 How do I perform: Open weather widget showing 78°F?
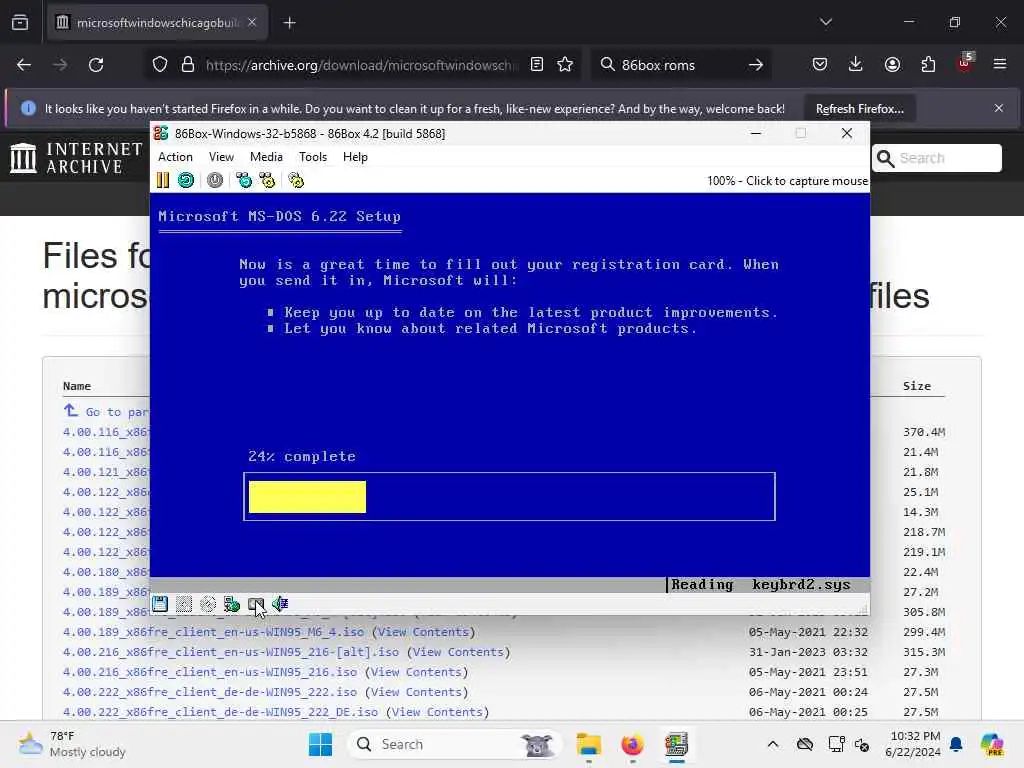pyautogui.click(x=73, y=744)
